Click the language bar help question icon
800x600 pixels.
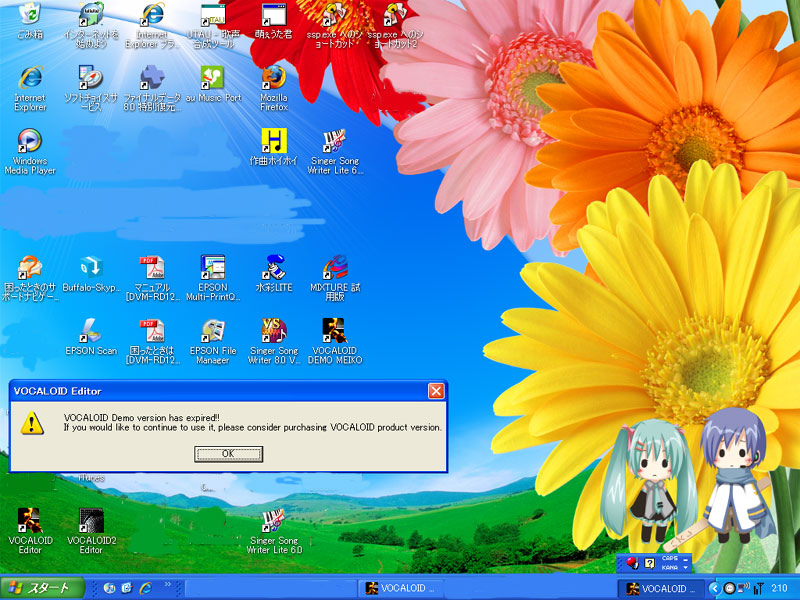tap(649, 563)
